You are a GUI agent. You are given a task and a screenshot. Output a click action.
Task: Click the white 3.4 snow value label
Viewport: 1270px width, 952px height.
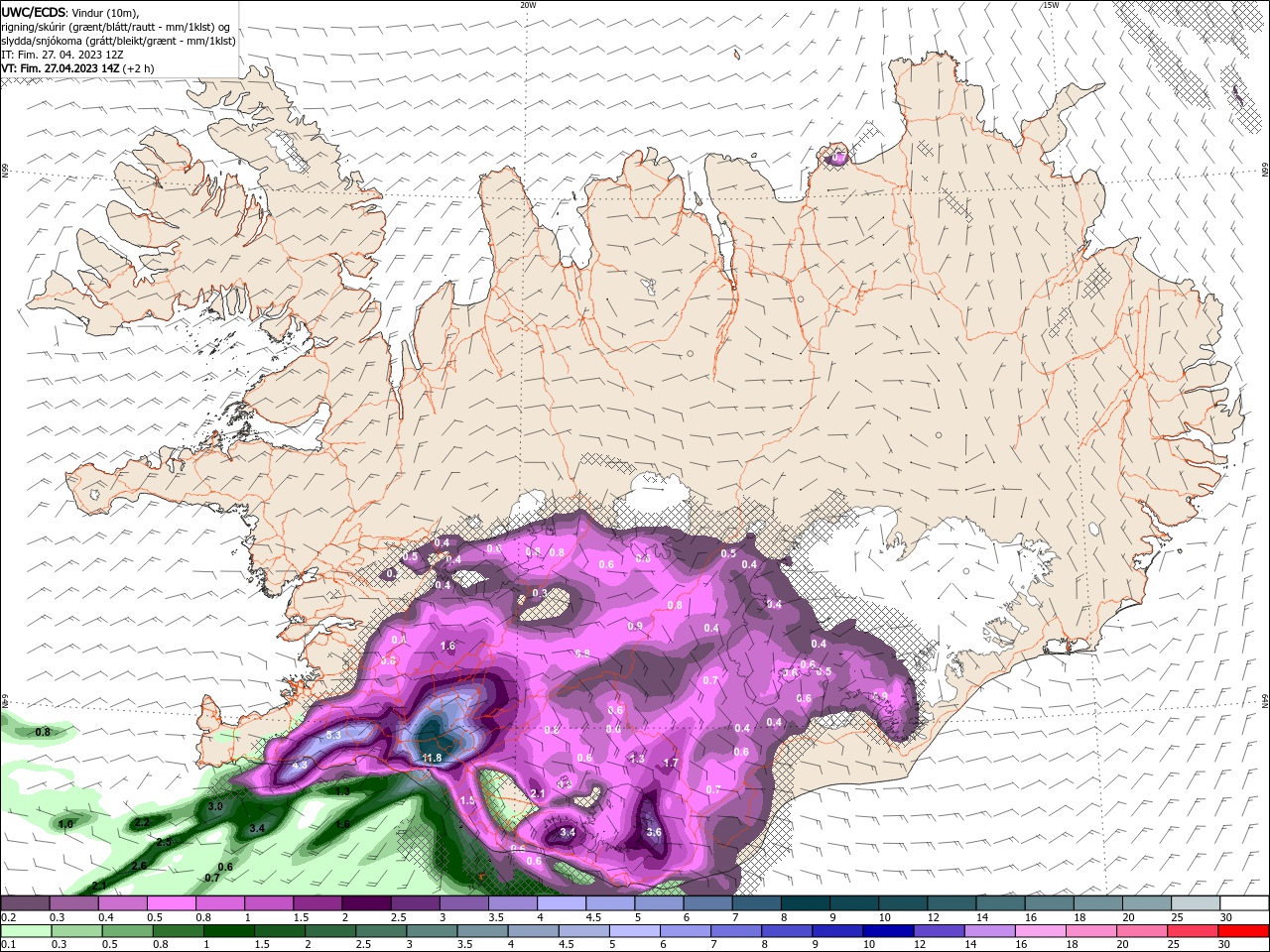point(568,832)
